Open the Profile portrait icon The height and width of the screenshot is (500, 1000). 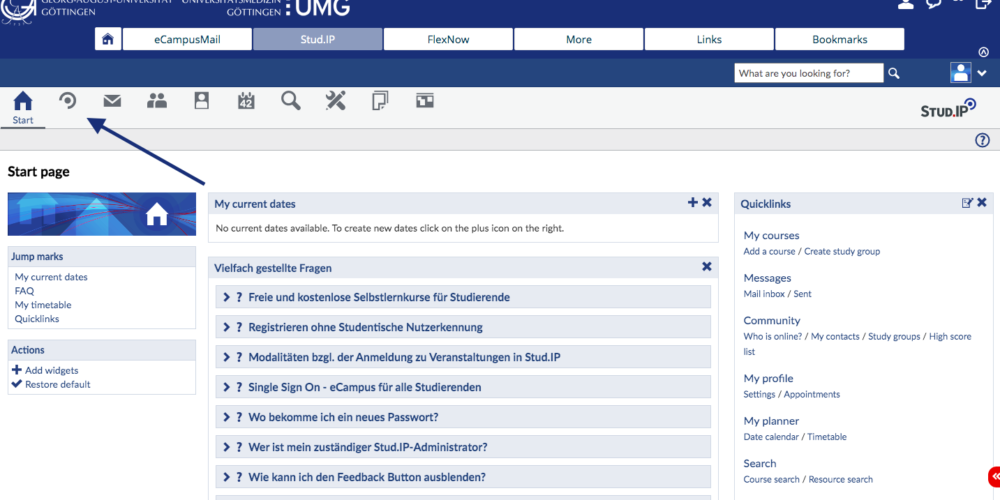202,101
